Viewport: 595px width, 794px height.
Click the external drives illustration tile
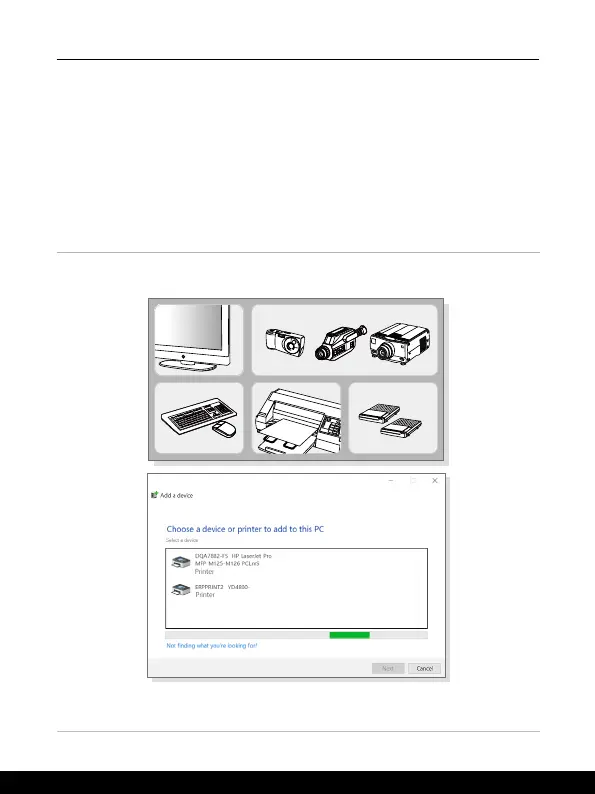point(393,418)
